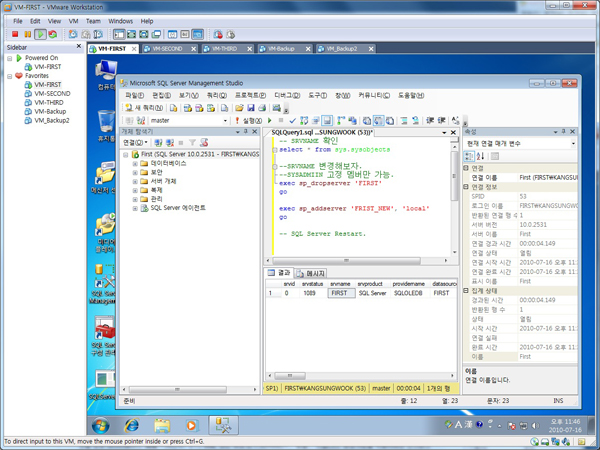Click the VMware Manage Snapshots icon
The image size is (600, 450).
tap(98, 34)
